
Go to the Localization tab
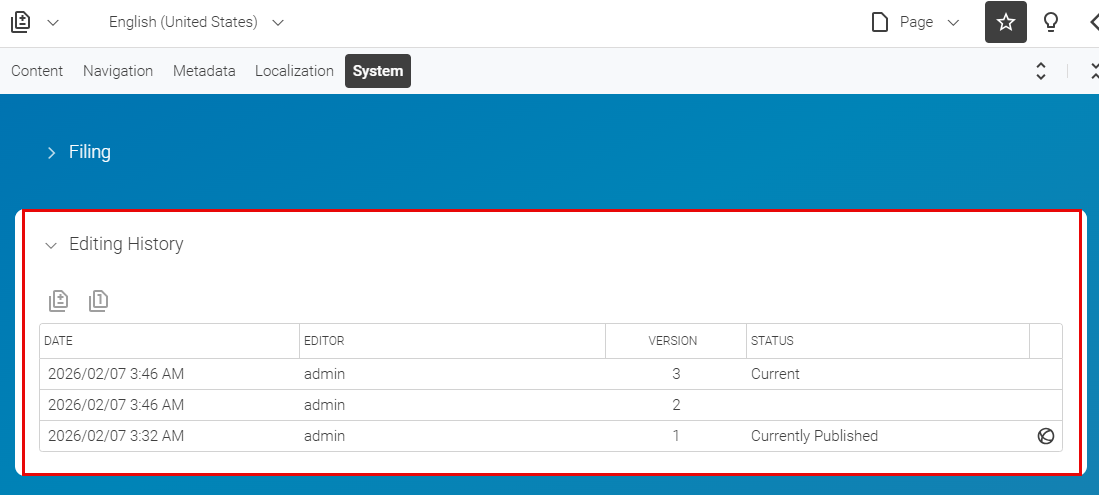(294, 71)
